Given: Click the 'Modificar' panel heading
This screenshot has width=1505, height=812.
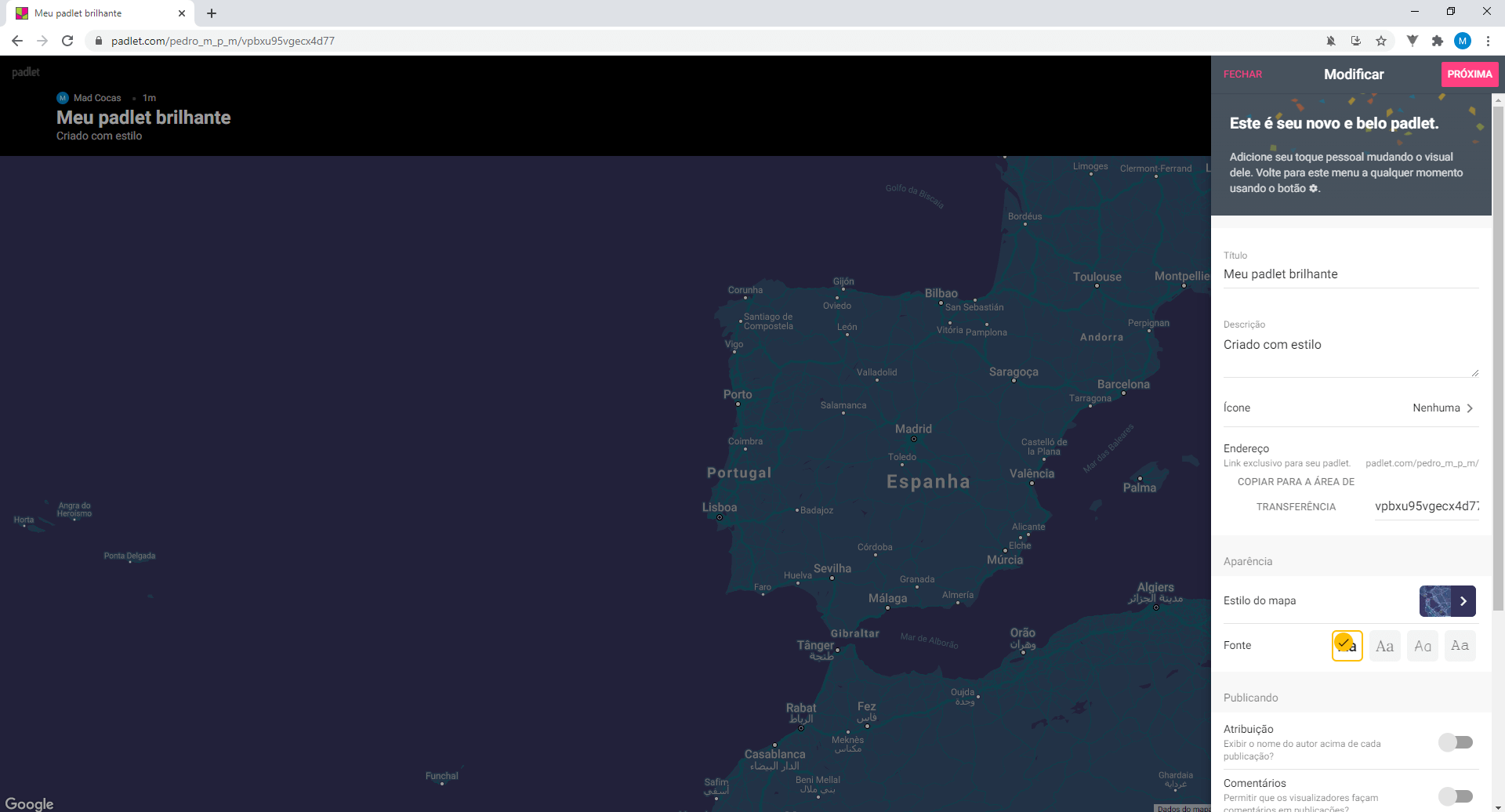Looking at the screenshot, I should [x=1354, y=74].
